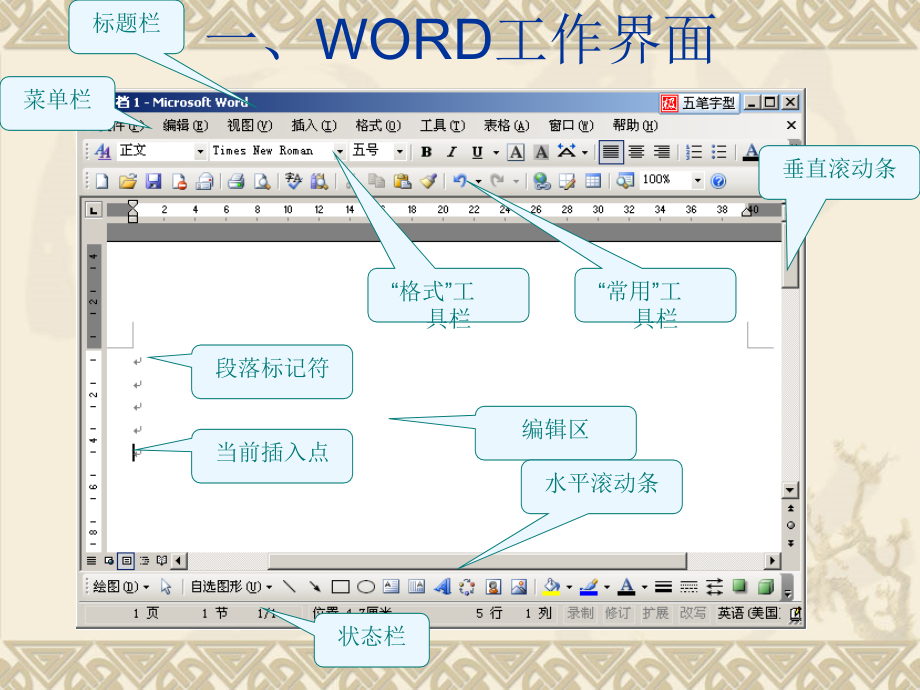Expand the 100% zoom dropdown
Screen dimensions: 920x690
pos(698,180)
